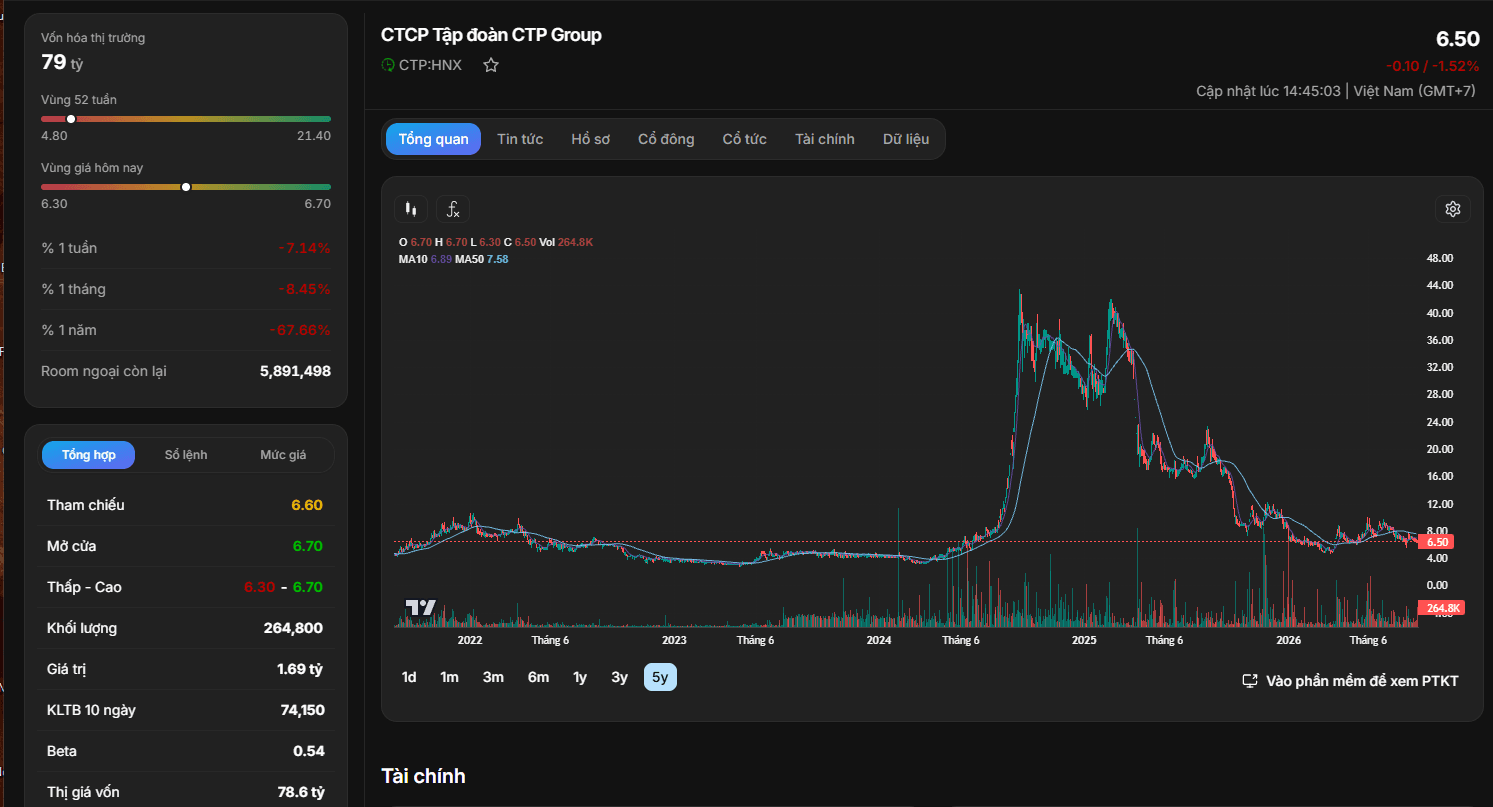The width and height of the screenshot is (1493, 807).
Task: Click the 264.8K volume label on axis
Action: (1441, 608)
